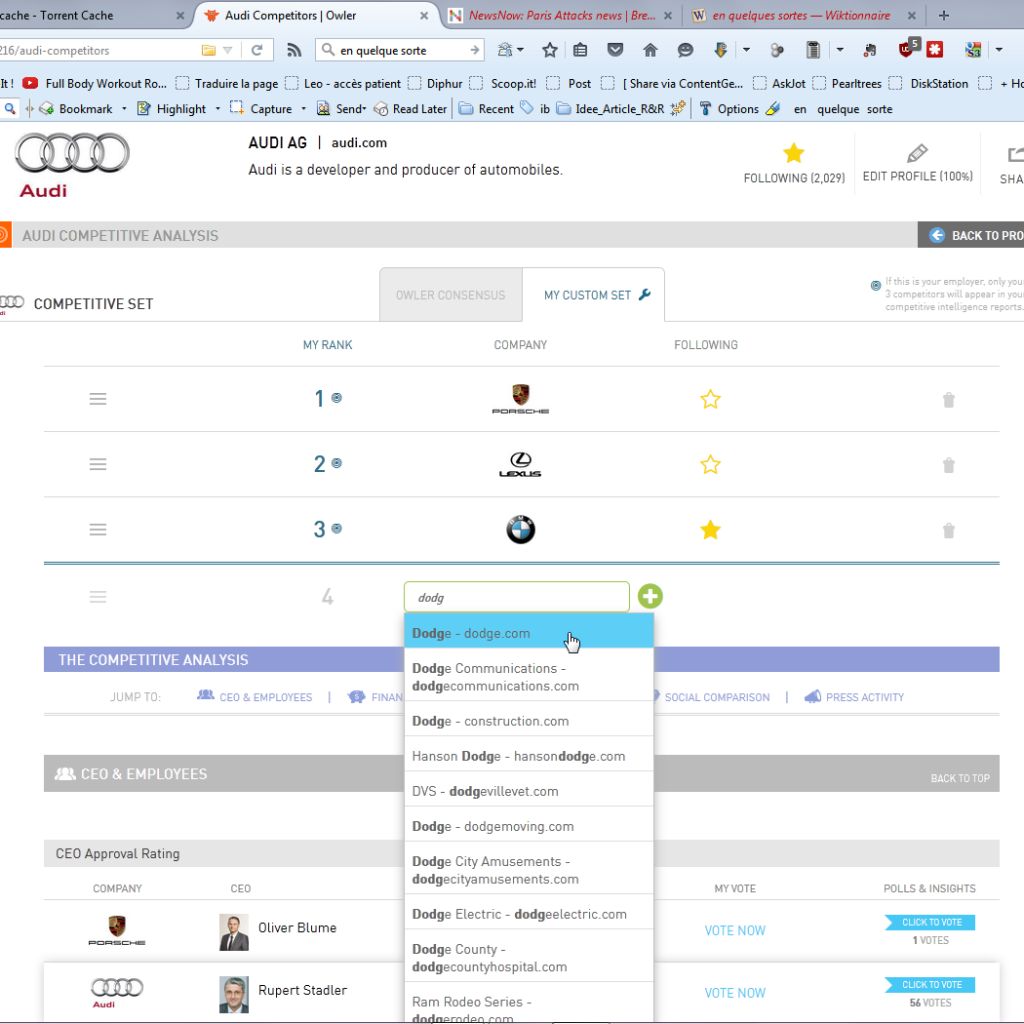Select Dodge - dodge.com suggestion
This screenshot has height=1024, width=1024.
click(x=529, y=633)
